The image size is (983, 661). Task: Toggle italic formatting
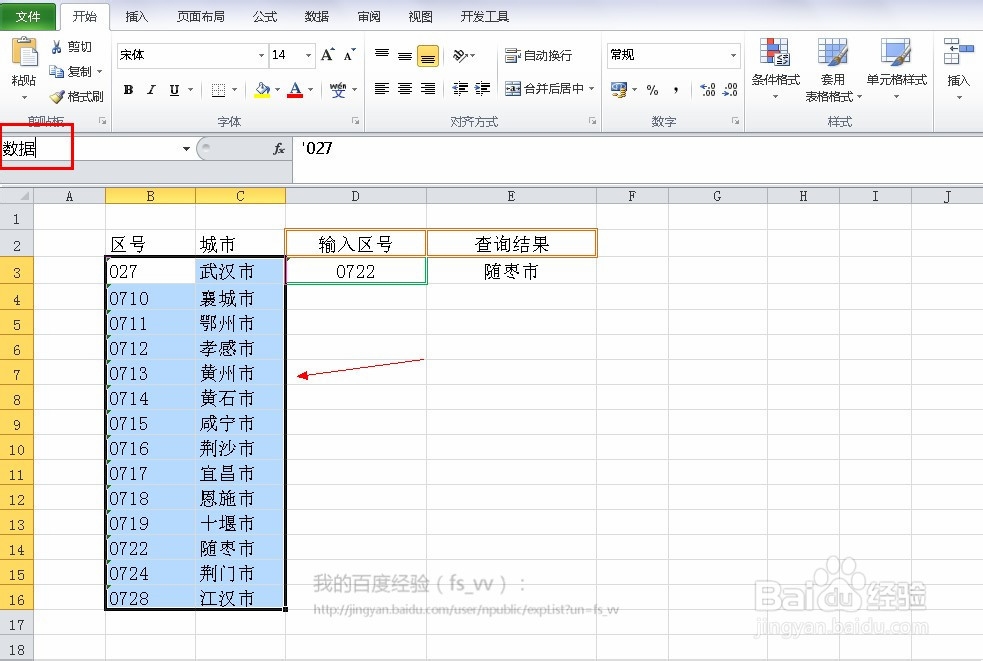tap(151, 90)
